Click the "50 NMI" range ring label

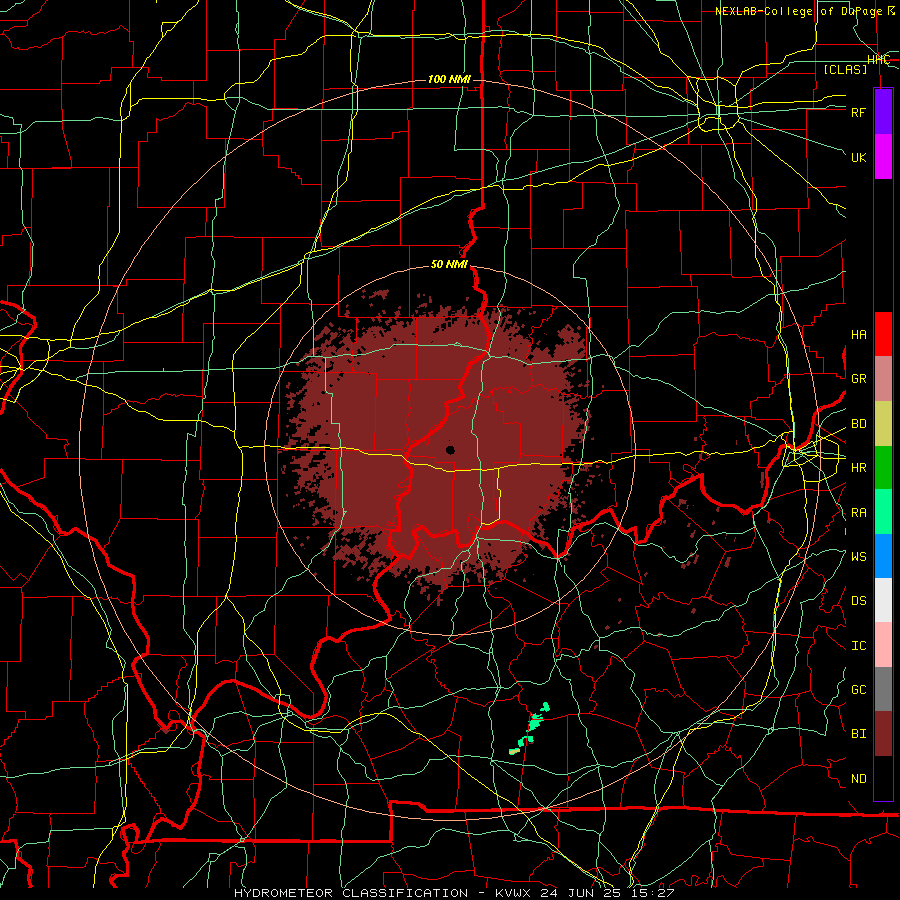[x=449, y=265]
